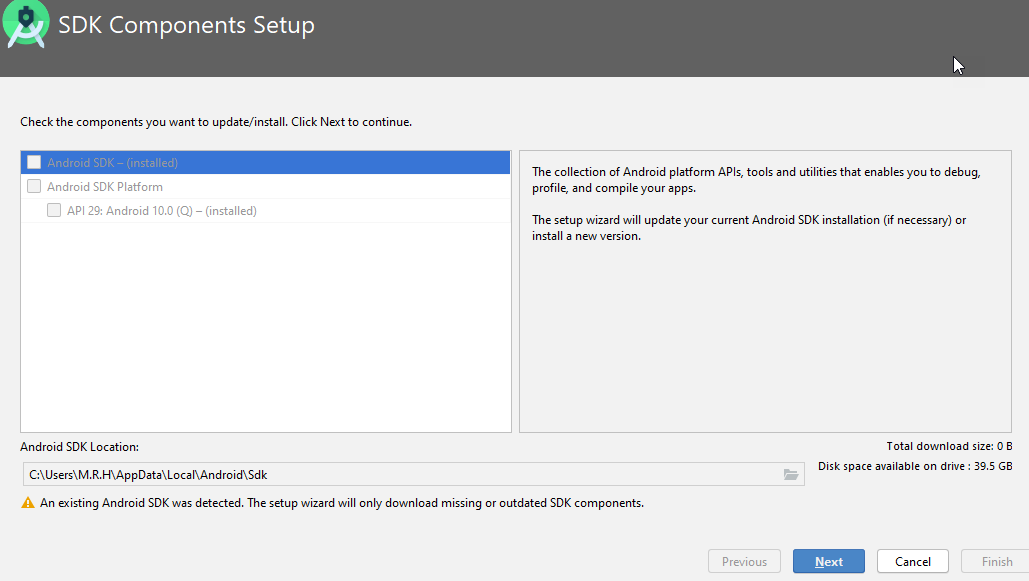Go back with the Previous button
The height and width of the screenshot is (581, 1029).
pos(744,561)
